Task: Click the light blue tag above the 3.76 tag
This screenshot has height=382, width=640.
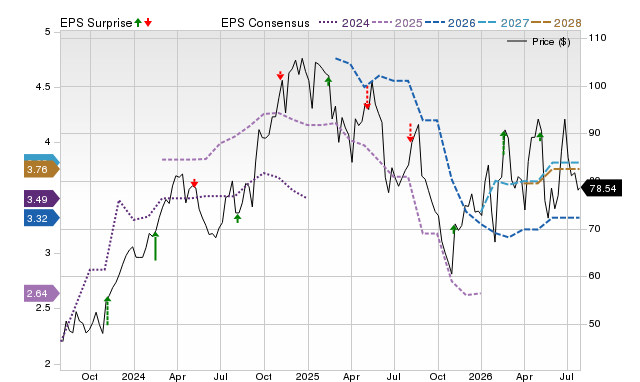Action: click(x=42, y=158)
